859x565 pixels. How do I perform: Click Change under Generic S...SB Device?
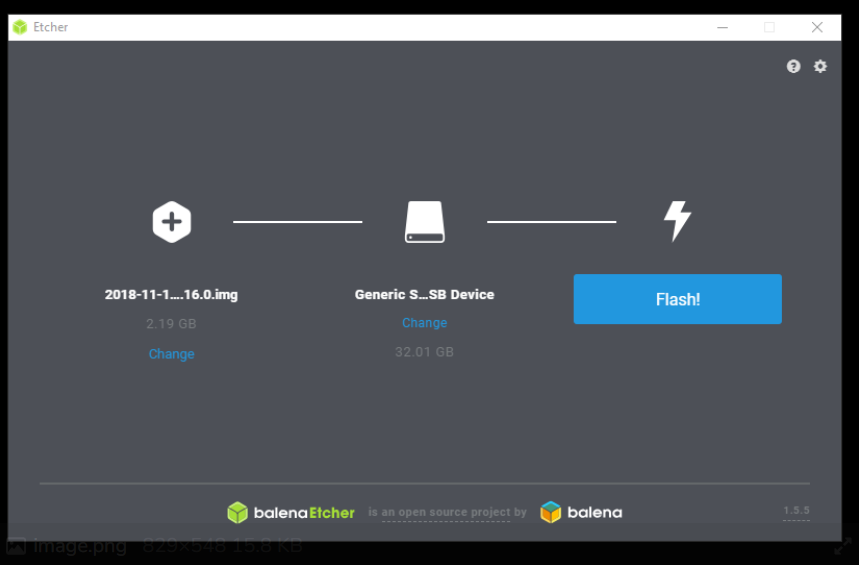click(425, 323)
